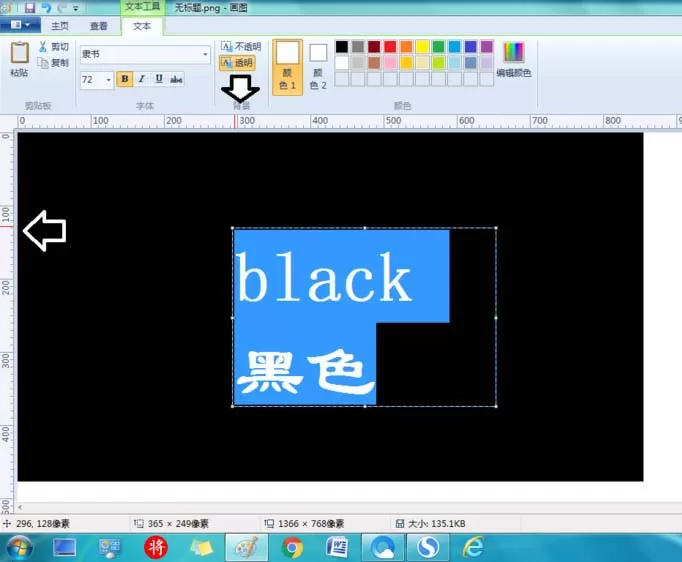The width and height of the screenshot is (682, 562).
Task: Select the Opaque background option
Action: pos(241,47)
